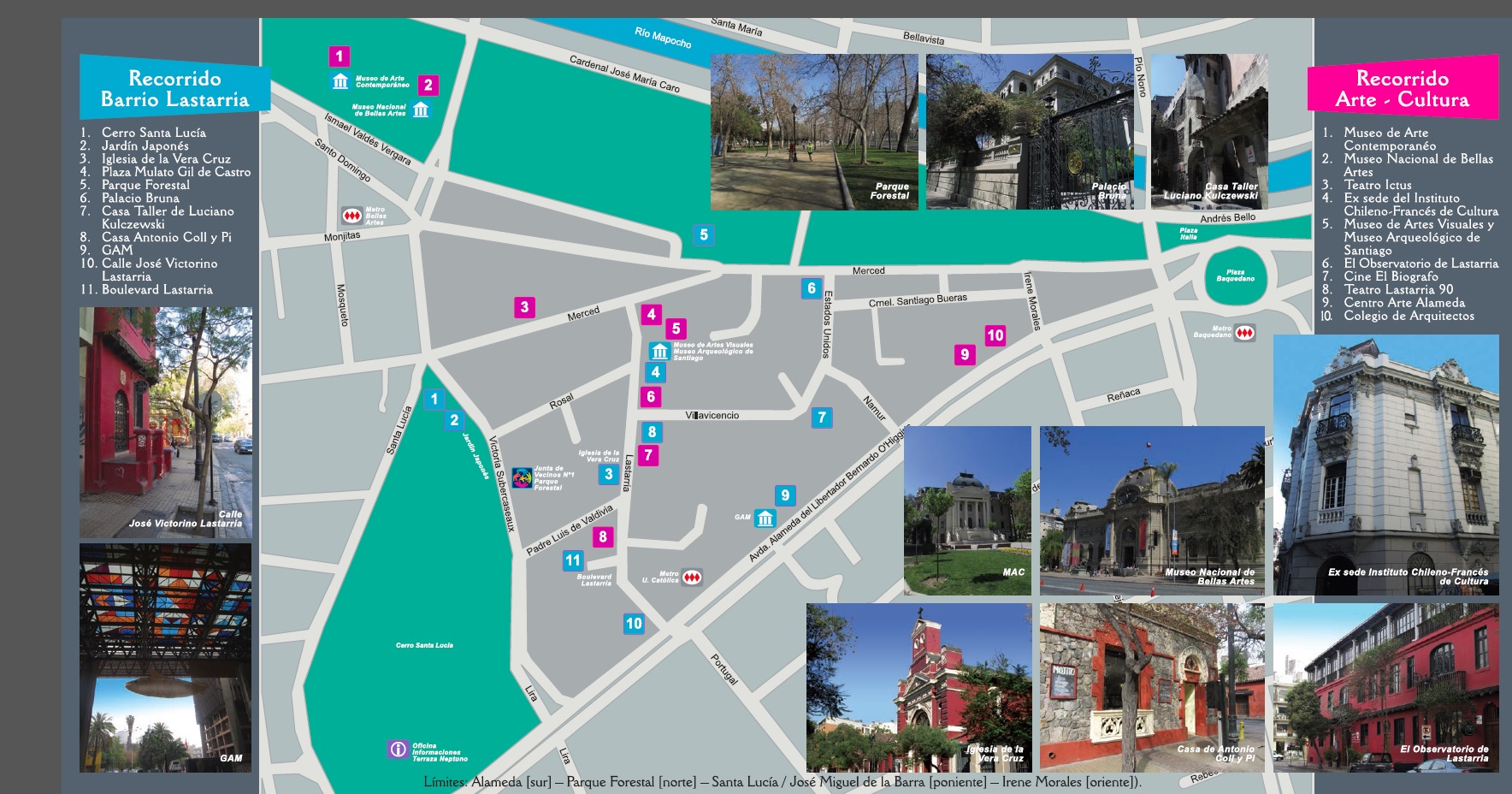View the Museo Nacional de Bellas Artes photo
The width and height of the screenshot is (1512, 794).
[1152, 511]
